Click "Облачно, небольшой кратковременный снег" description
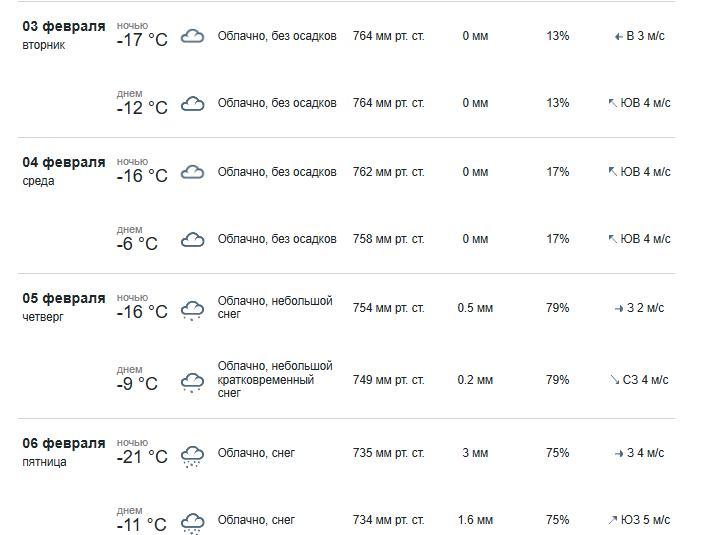714x535 pixels. [275, 380]
